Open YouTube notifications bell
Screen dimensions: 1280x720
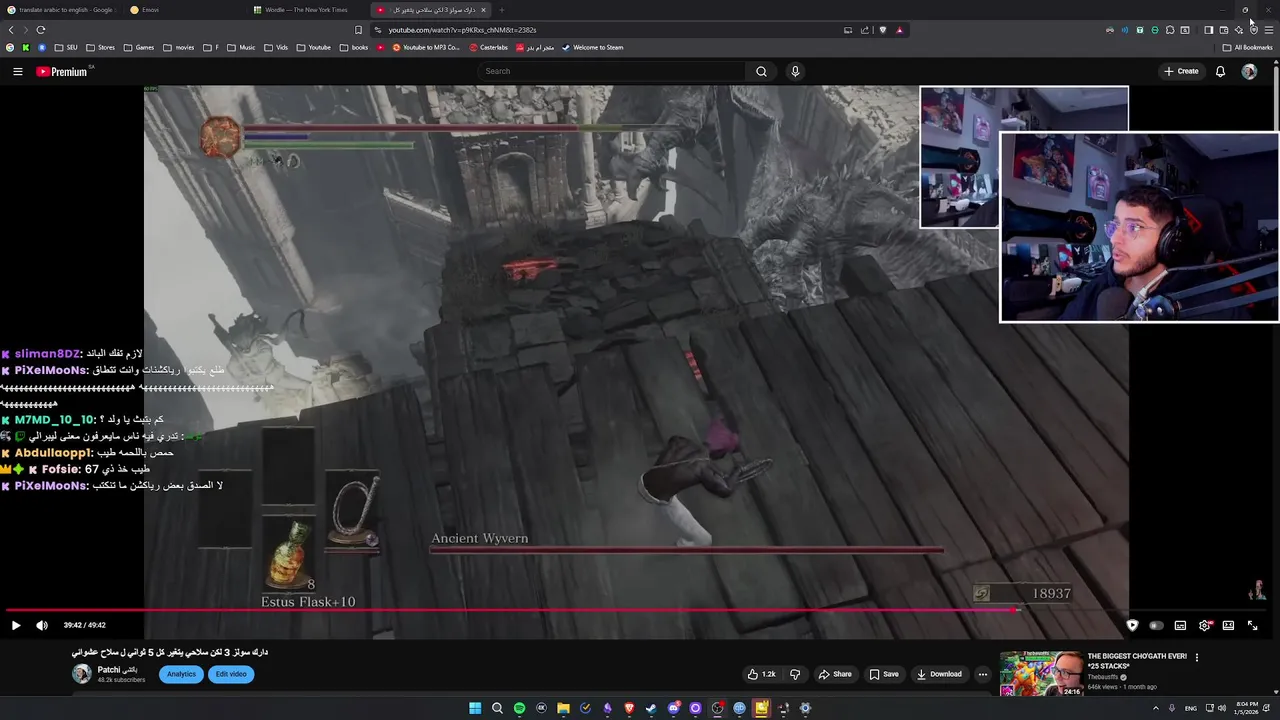[1220, 71]
